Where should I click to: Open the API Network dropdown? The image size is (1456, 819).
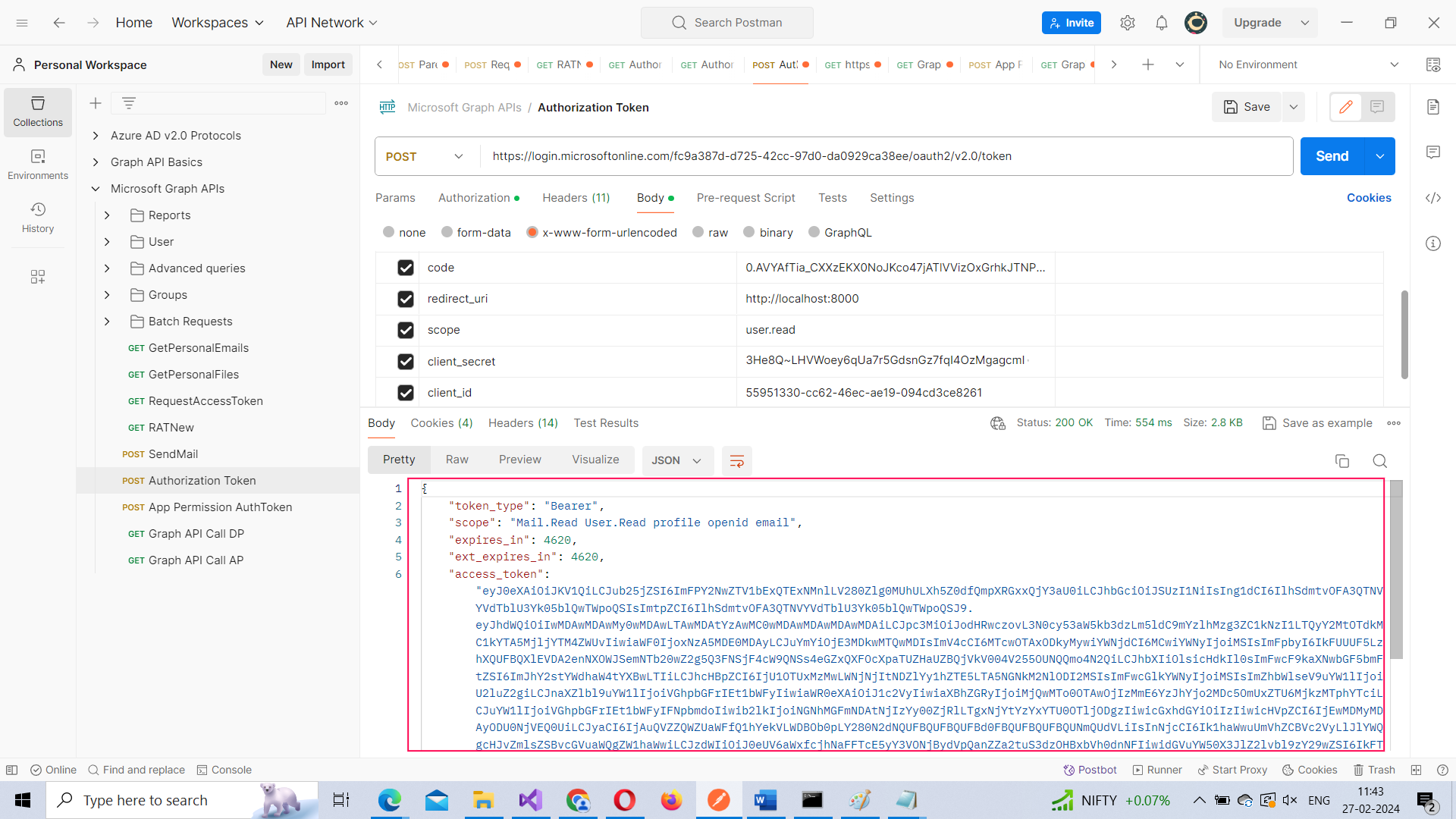pyautogui.click(x=331, y=23)
